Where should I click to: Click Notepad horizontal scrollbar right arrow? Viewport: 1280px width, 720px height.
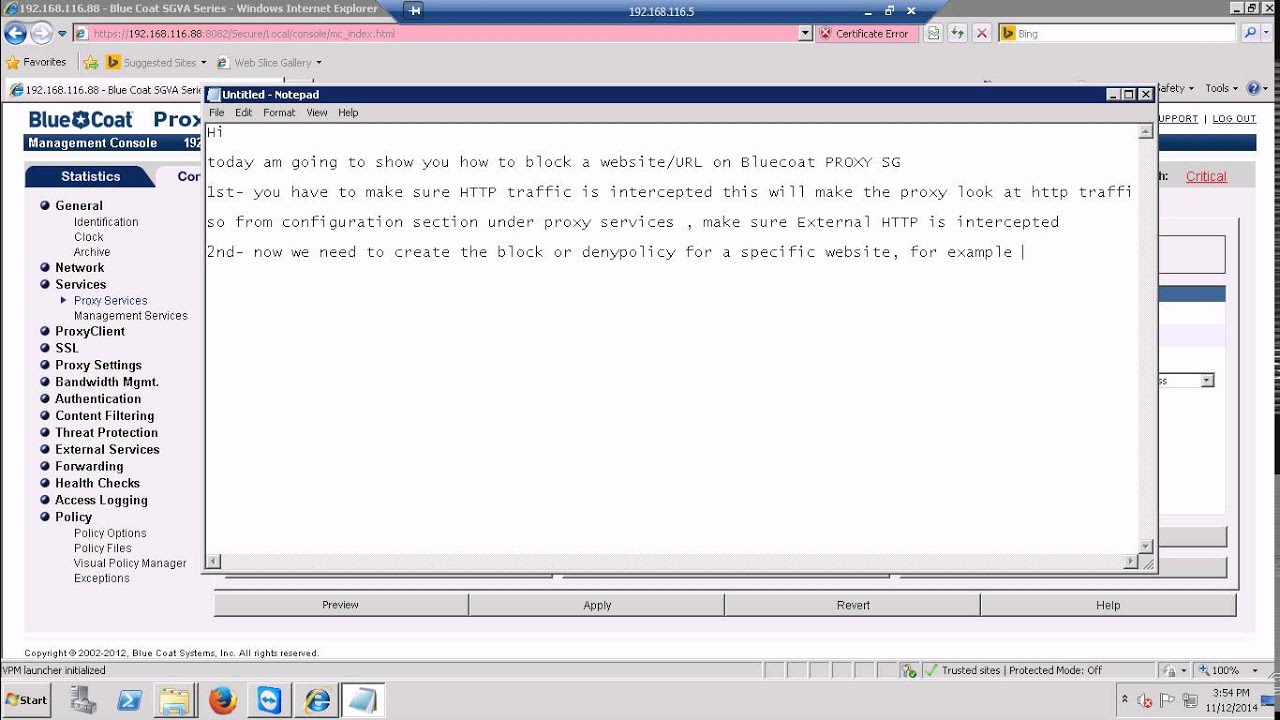[1131, 562]
